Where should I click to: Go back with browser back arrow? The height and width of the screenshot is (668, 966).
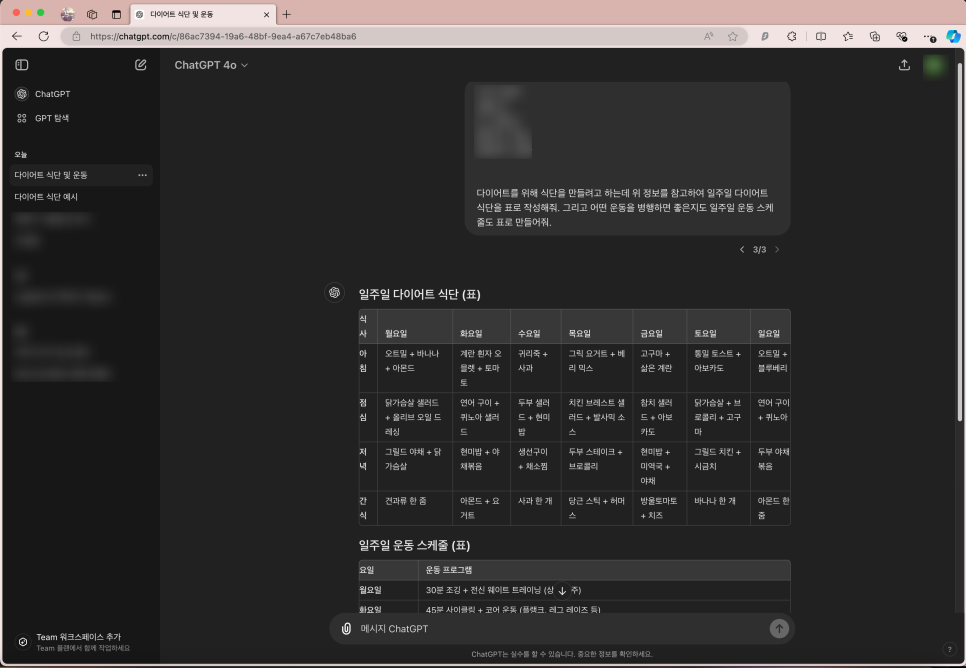17,36
